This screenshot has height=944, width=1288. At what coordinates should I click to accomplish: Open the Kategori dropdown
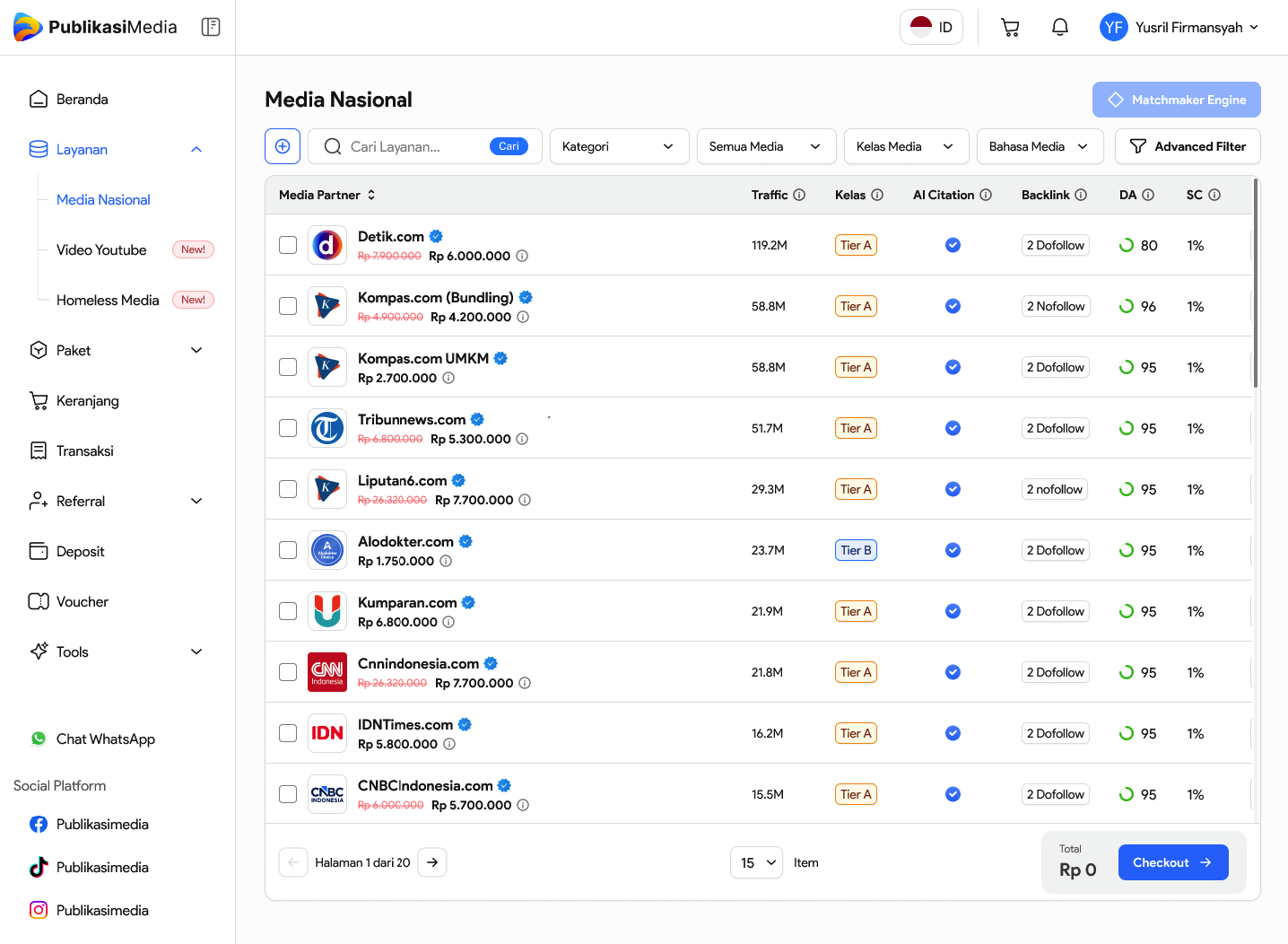pyautogui.click(x=619, y=146)
